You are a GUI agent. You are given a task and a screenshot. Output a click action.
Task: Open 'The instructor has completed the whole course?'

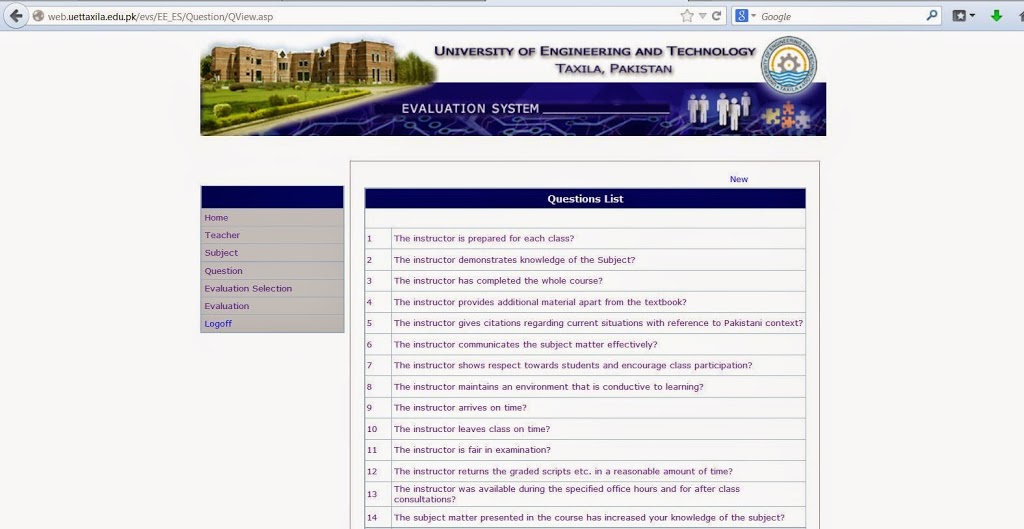click(498, 281)
